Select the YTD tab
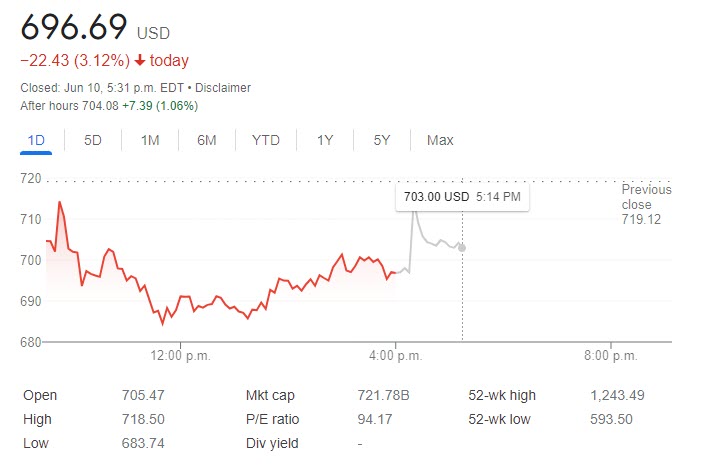 click(x=265, y=140)
